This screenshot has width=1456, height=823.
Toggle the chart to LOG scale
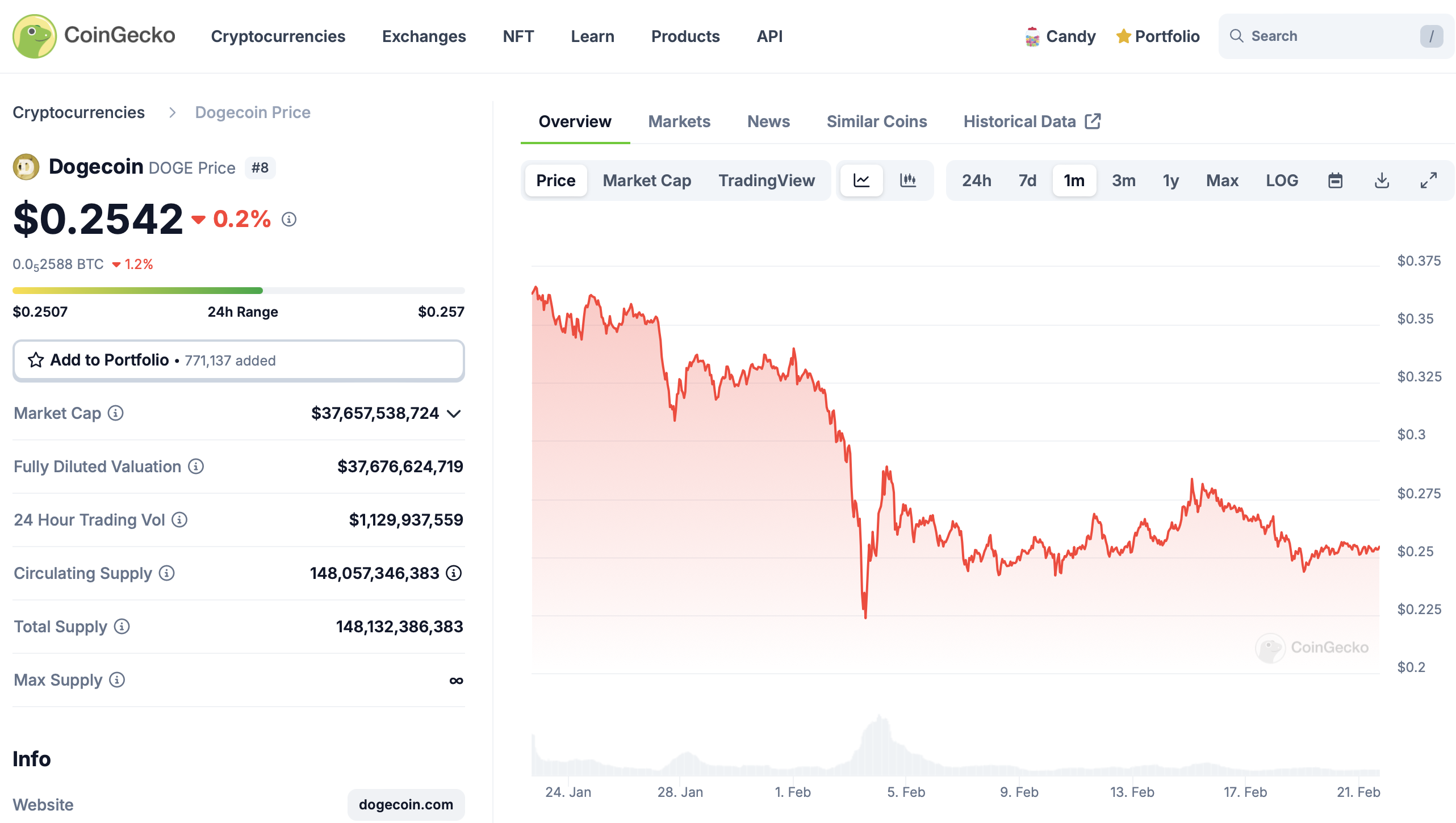(1282, 180)
